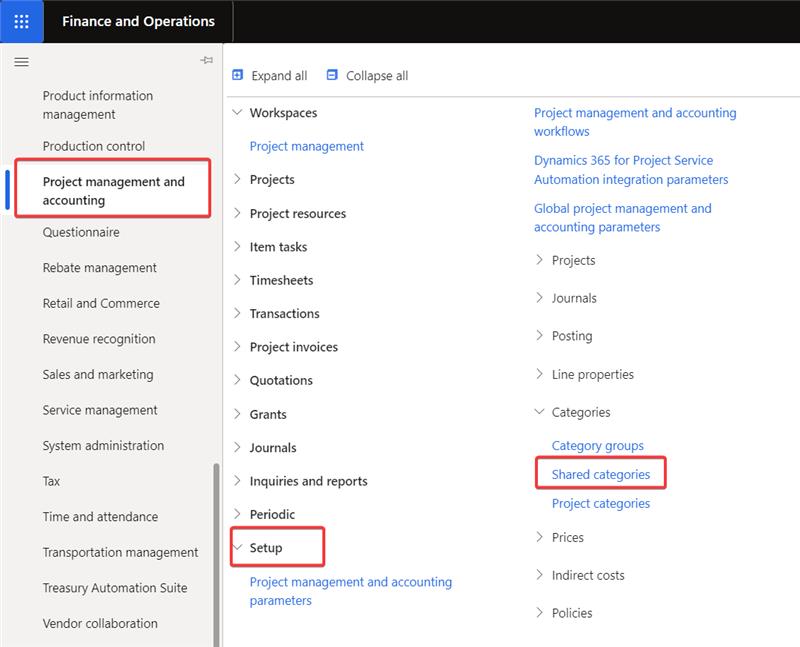This screenshot has height=647, width=800.
Task: Collapse the navigation pane with hamburger icon
Action: pos(21,61)
